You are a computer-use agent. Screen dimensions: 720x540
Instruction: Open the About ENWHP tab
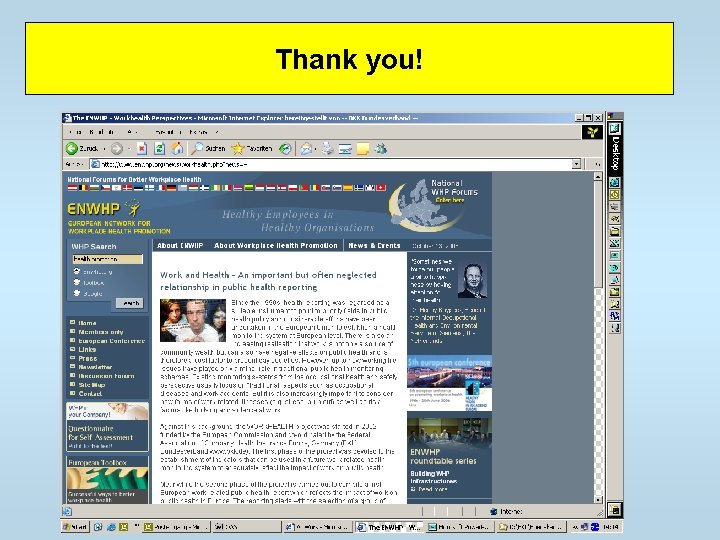(x=180, y=246)
